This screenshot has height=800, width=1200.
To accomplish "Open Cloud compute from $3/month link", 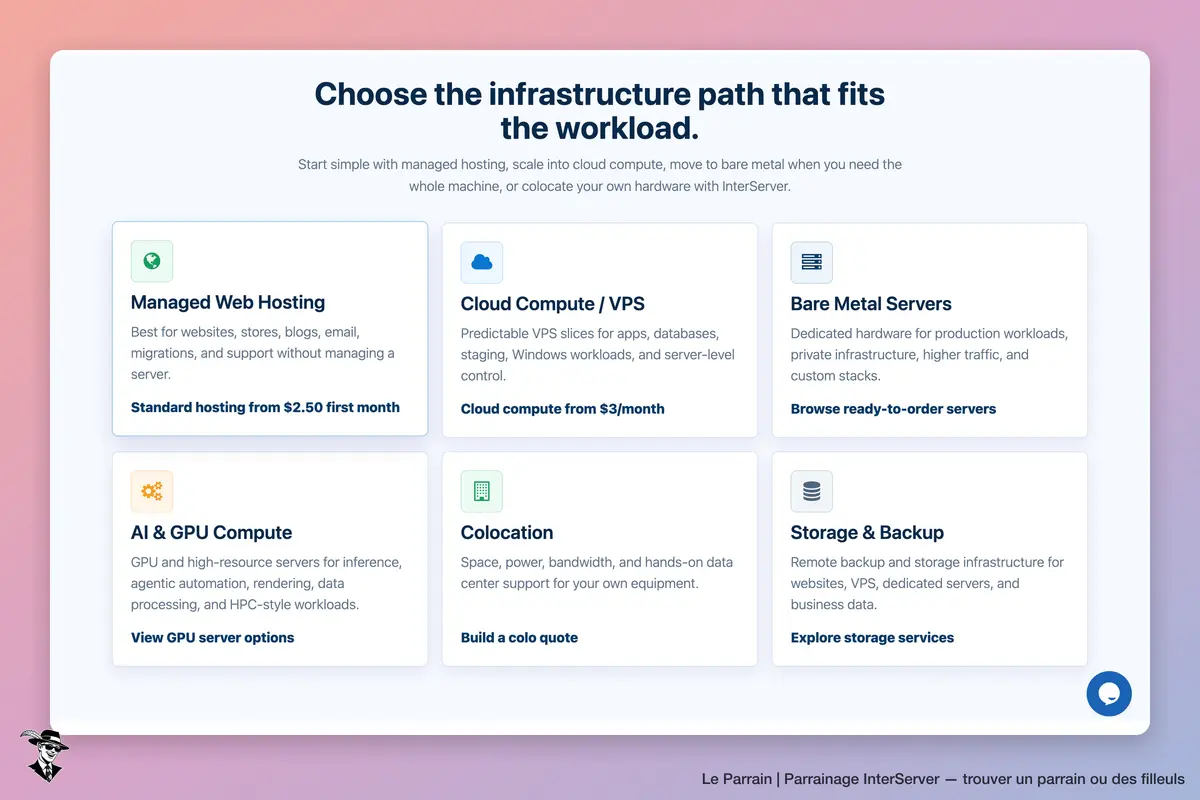I will point(562,408).
